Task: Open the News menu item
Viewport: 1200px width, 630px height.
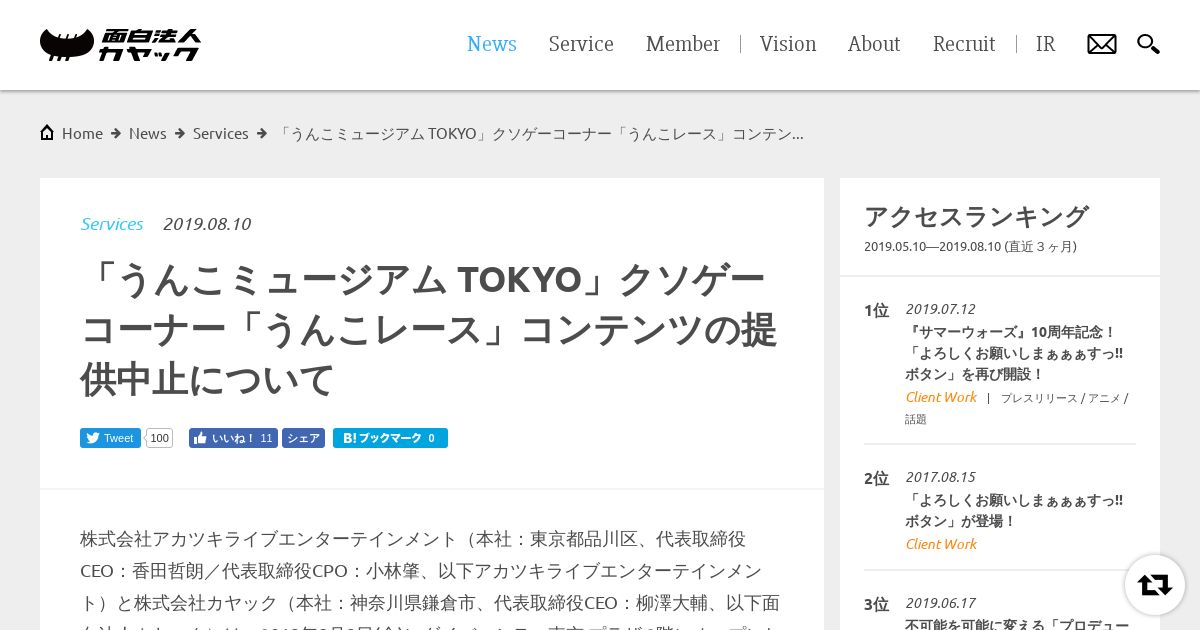Action: coord(492,44)
